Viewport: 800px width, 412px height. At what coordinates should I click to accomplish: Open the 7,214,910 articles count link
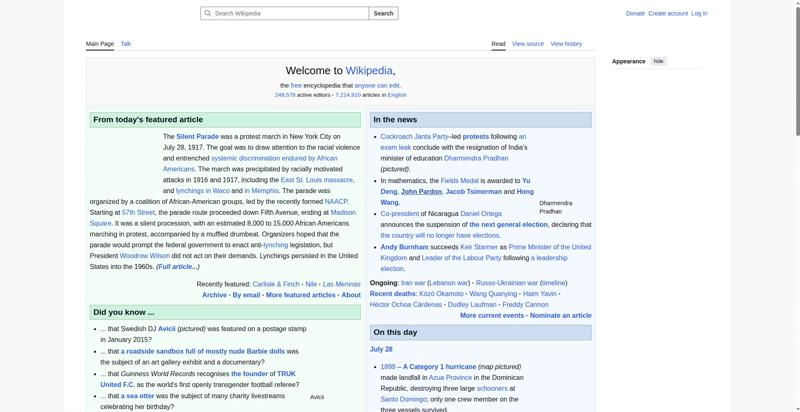[x=348, y=95]
